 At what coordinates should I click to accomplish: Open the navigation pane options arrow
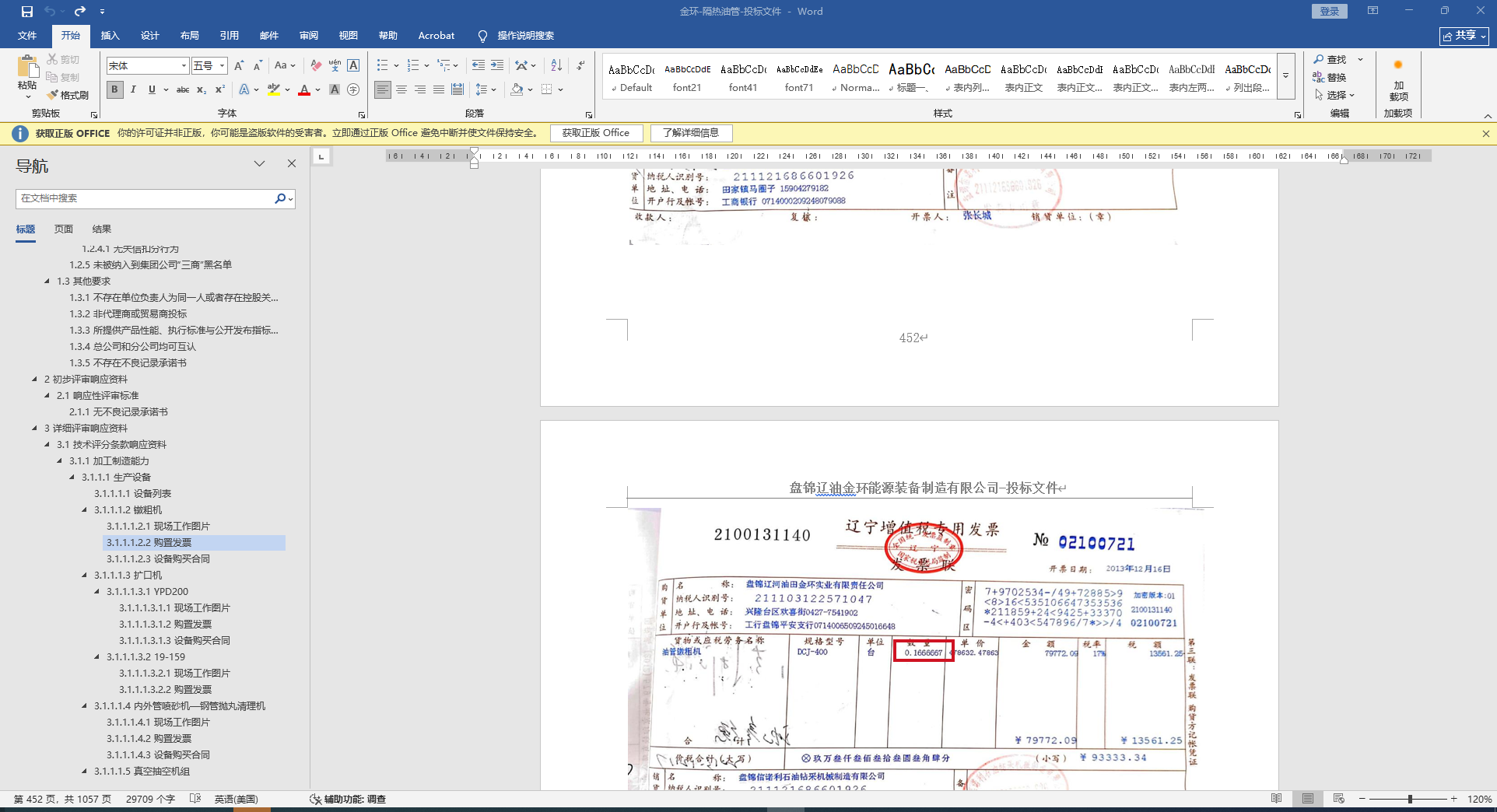tap(259, 163)
